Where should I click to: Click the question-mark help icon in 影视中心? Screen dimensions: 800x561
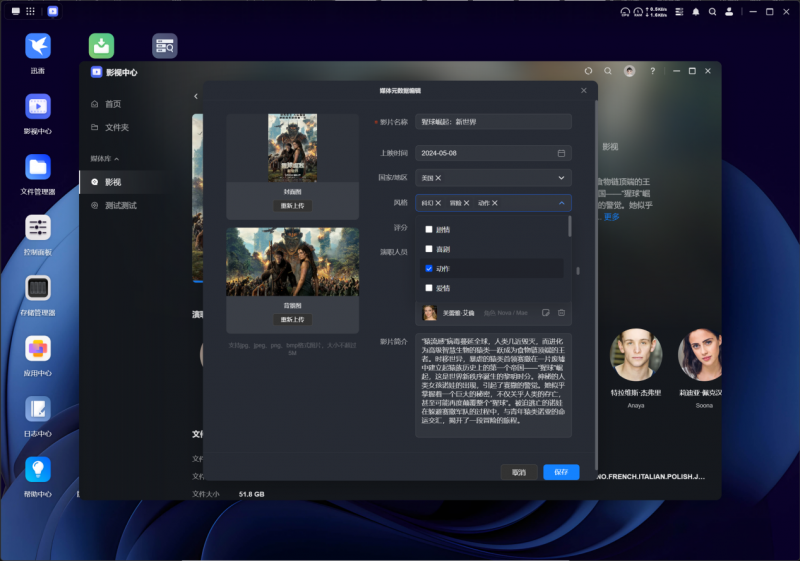pos(653,71)
